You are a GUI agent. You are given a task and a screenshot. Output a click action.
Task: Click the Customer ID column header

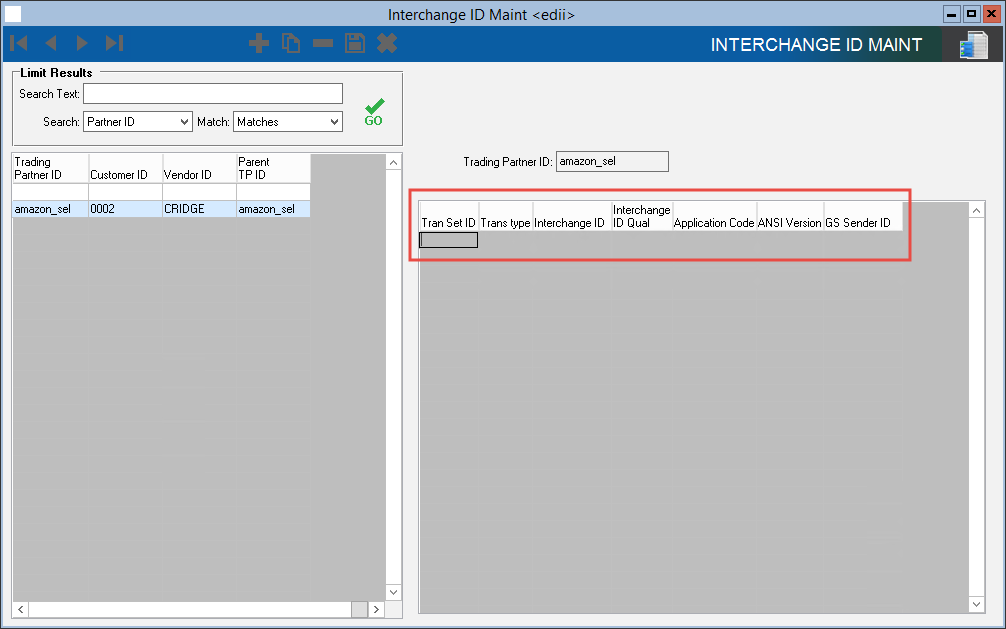[x=125, y=168]
